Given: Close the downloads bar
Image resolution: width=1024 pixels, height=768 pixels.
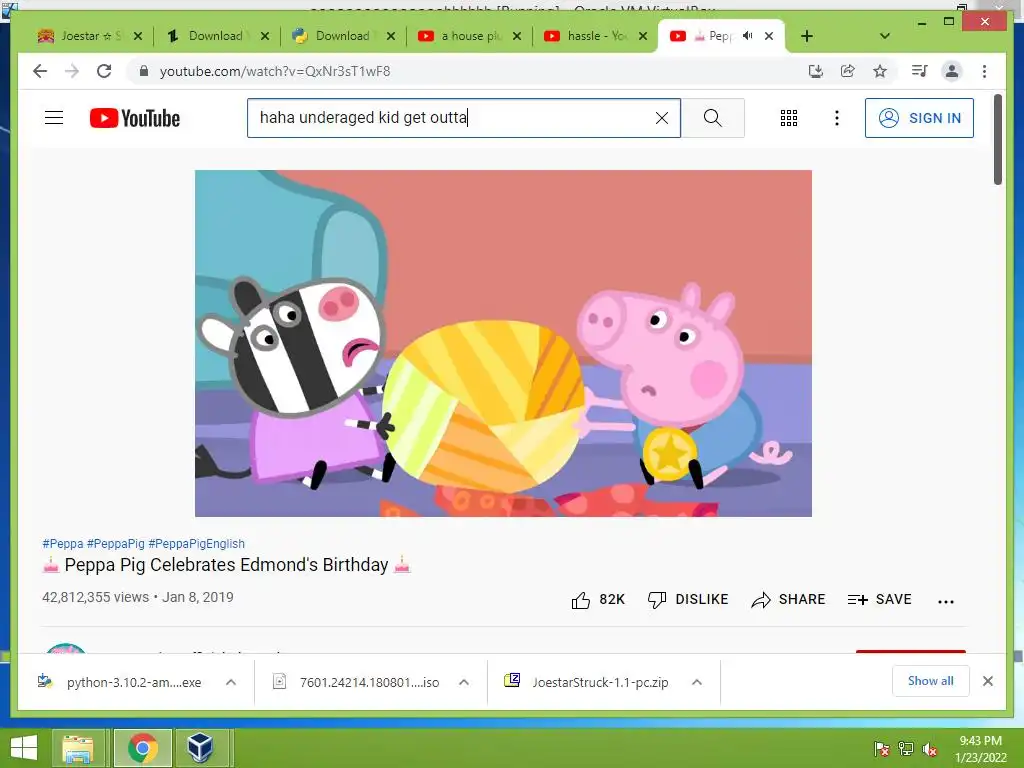Looking at the screenshot, I should click(987, 681).
